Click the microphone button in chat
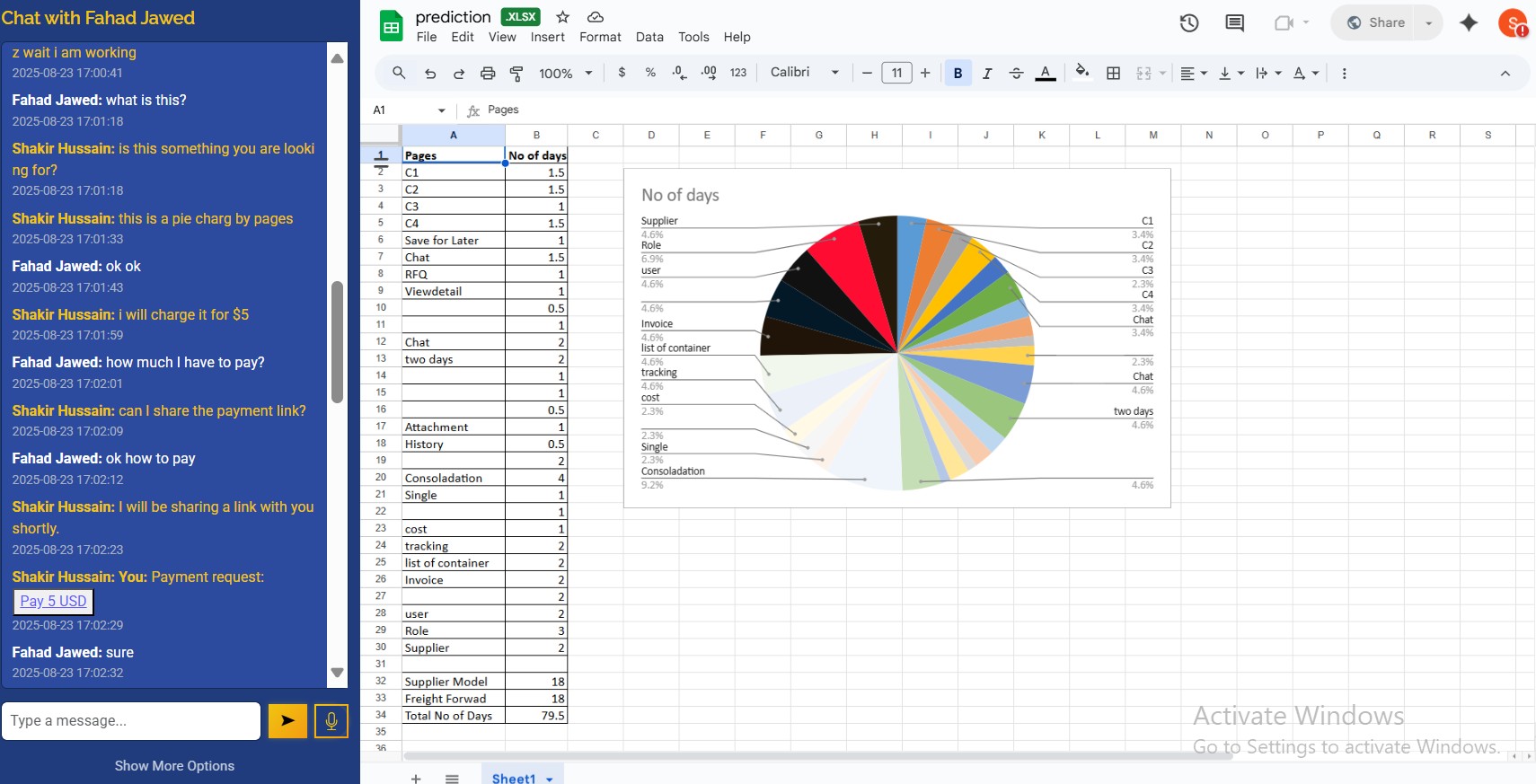Screen dimensions: 1536x784 [331, 720]
